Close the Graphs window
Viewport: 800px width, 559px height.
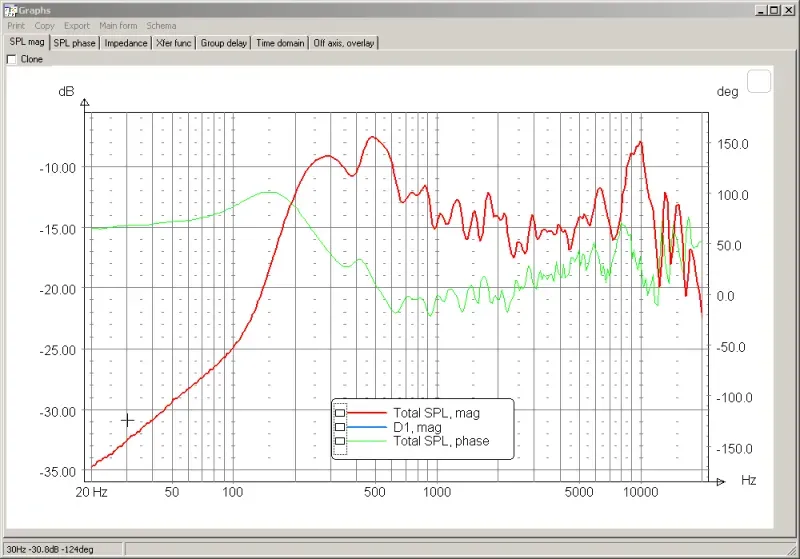point(788,10)
